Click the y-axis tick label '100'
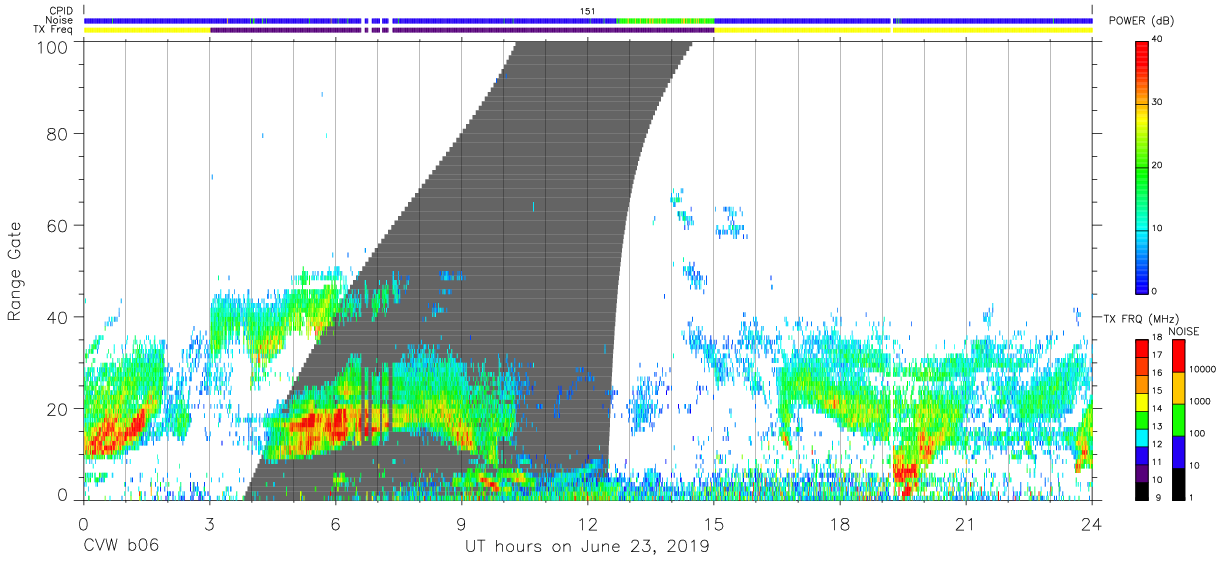 tap(52, 47)
